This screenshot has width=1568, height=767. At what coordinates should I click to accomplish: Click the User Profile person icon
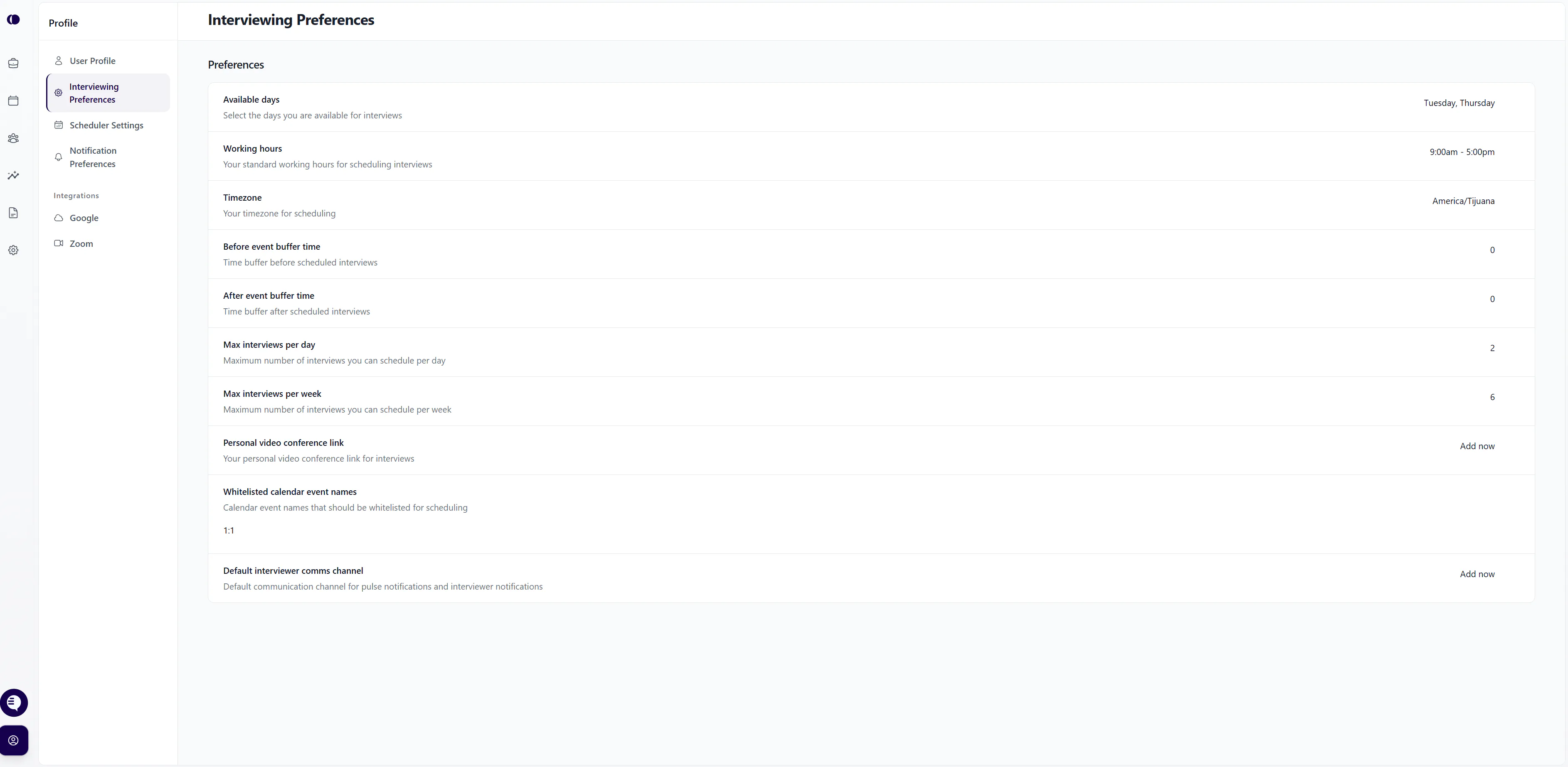tap(59, 61)
